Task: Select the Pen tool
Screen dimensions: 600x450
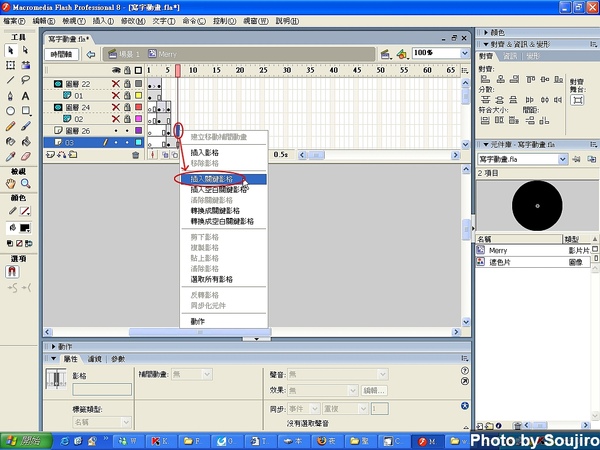Action: click(11, 96)
